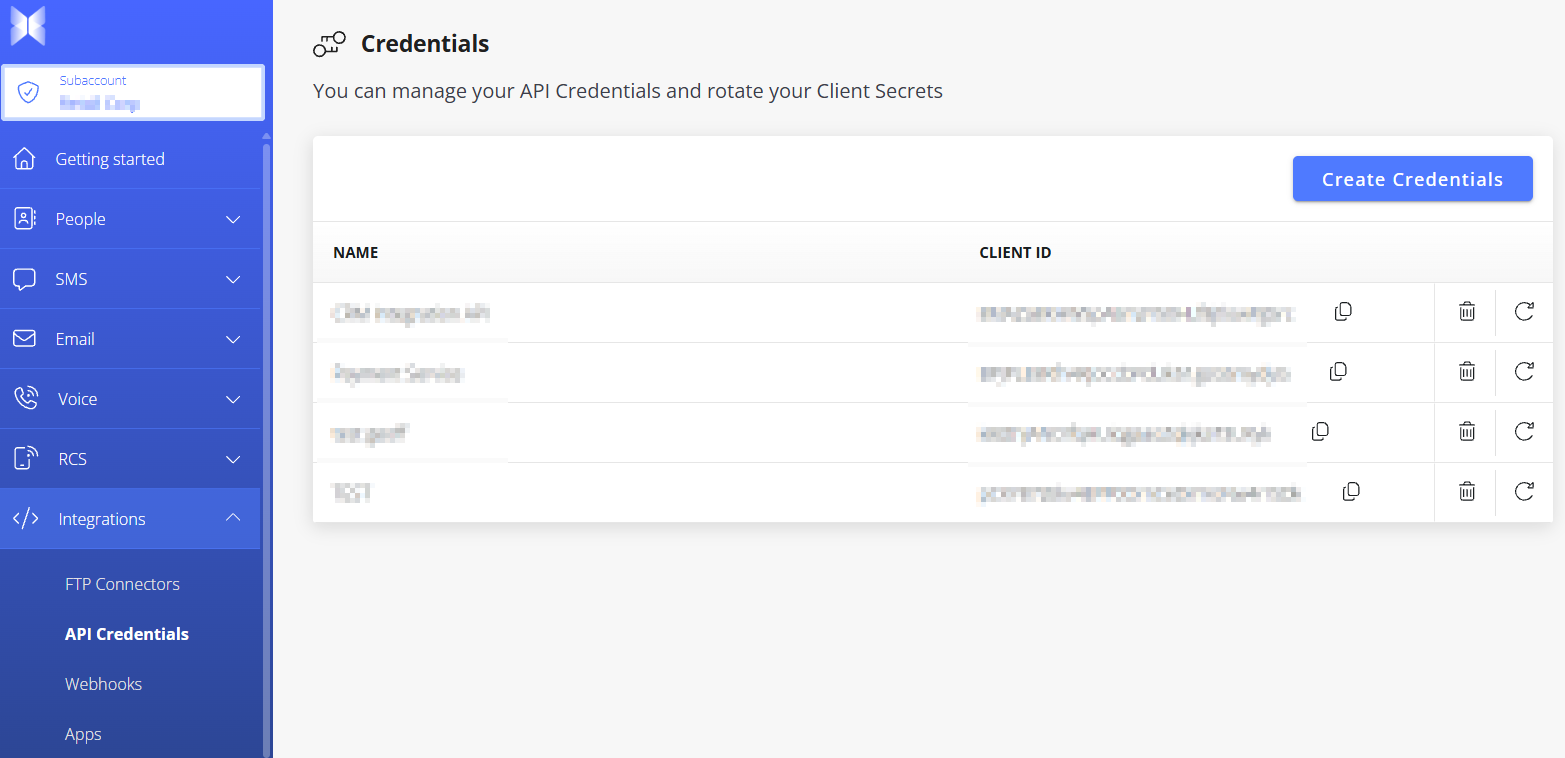The height and width of the screenshot is (758, 1565).
Task: Expand the SMS section
Action: (x=130, y=279)
